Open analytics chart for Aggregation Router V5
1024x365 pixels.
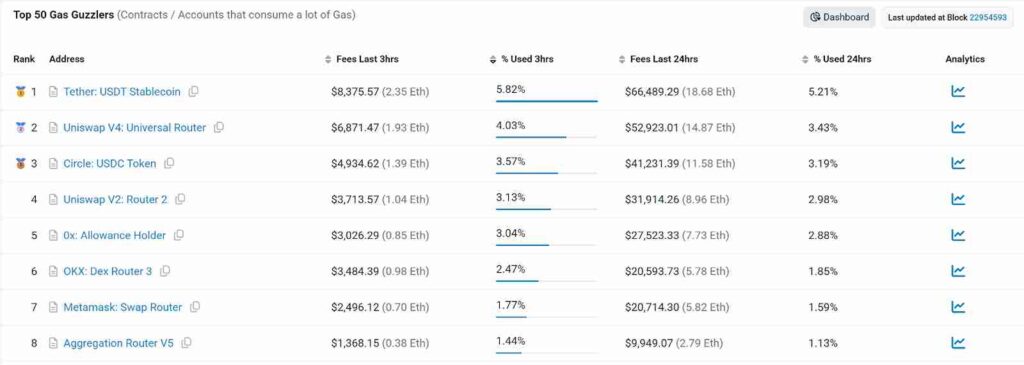[x=957, y=342]
